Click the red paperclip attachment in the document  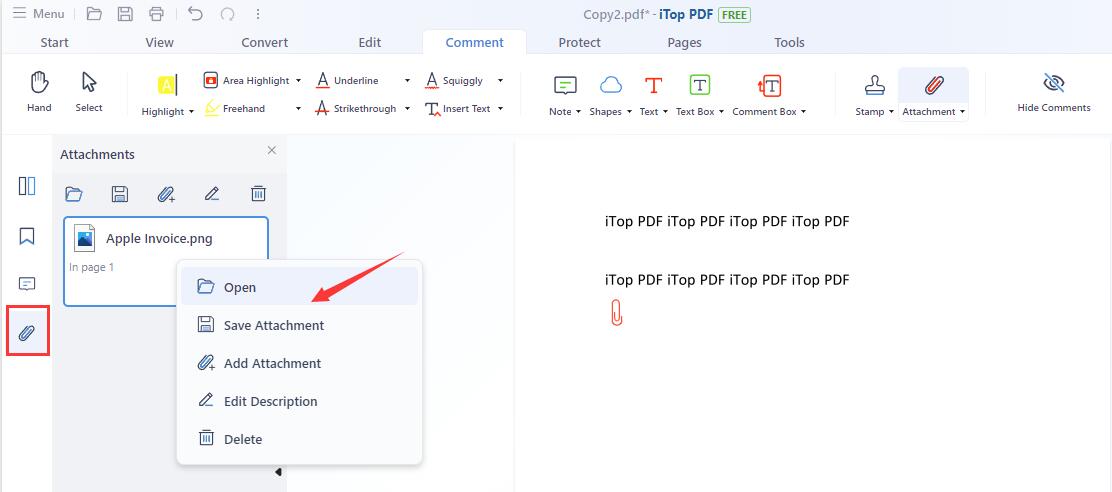(x=616, y=312)
